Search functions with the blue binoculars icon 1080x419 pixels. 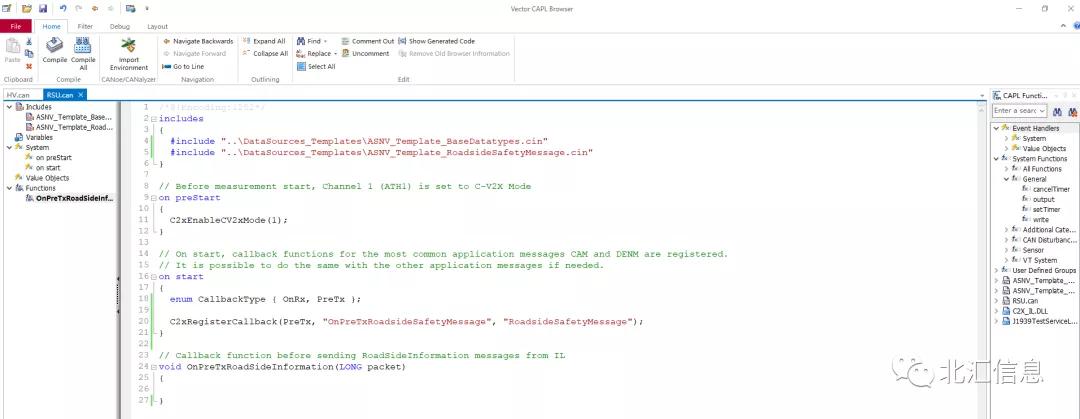1057,111
